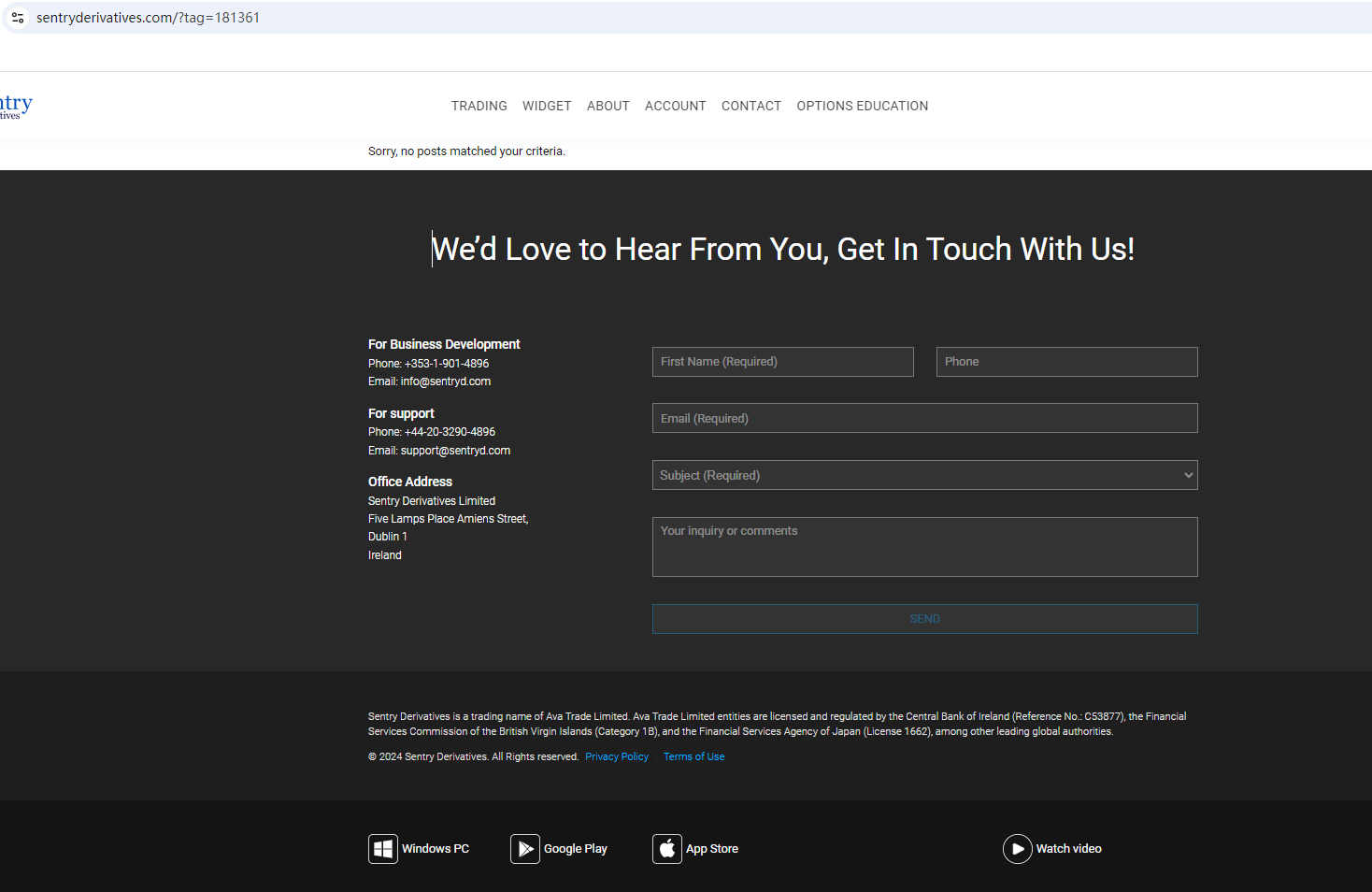The image size is (1372, 892).
Task: Click the Google Play store icon
Action: pyautogui.click(x=525, y=849)
